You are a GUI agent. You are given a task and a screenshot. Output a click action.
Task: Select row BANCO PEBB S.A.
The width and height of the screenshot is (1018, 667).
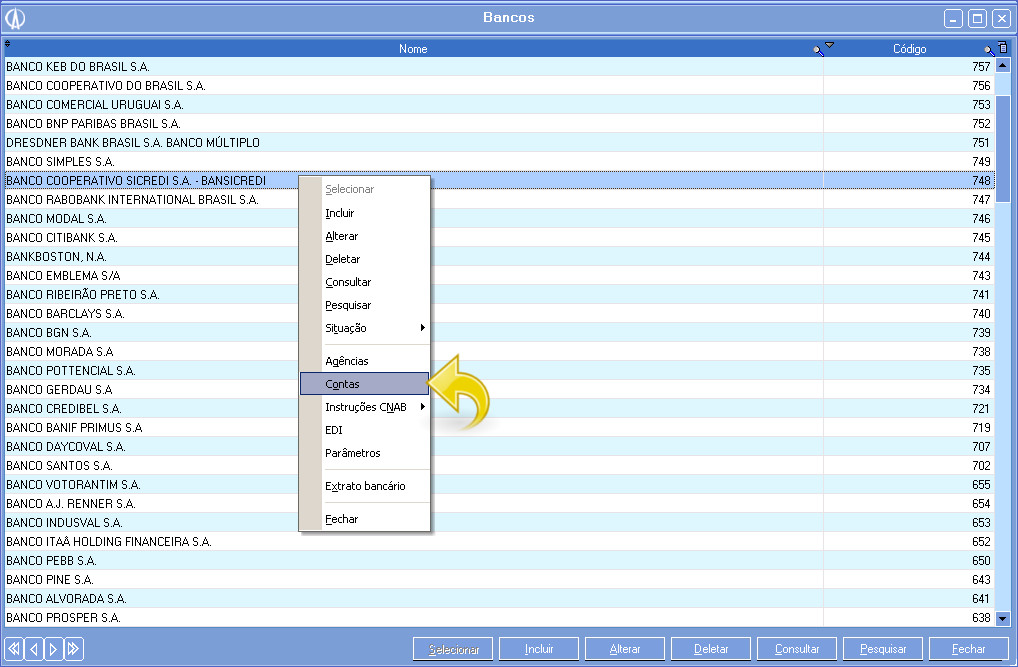click(499, 560)
